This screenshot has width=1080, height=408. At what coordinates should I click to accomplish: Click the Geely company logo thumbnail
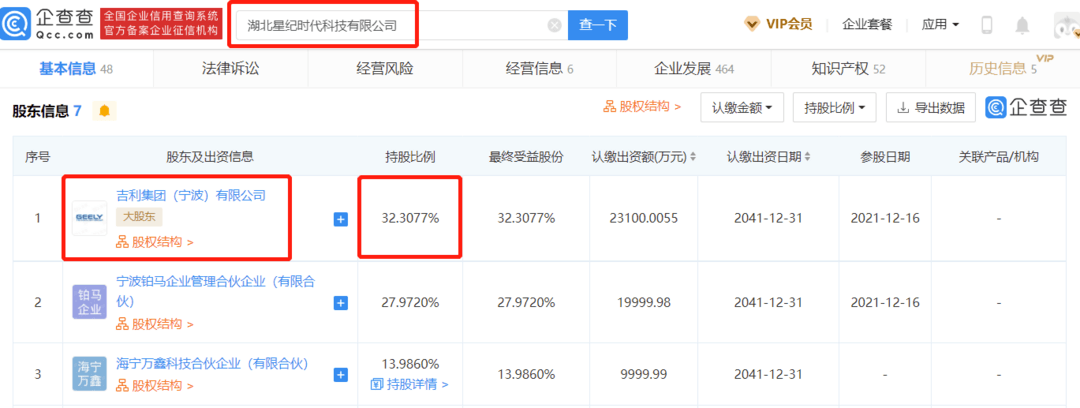point(90,218)
